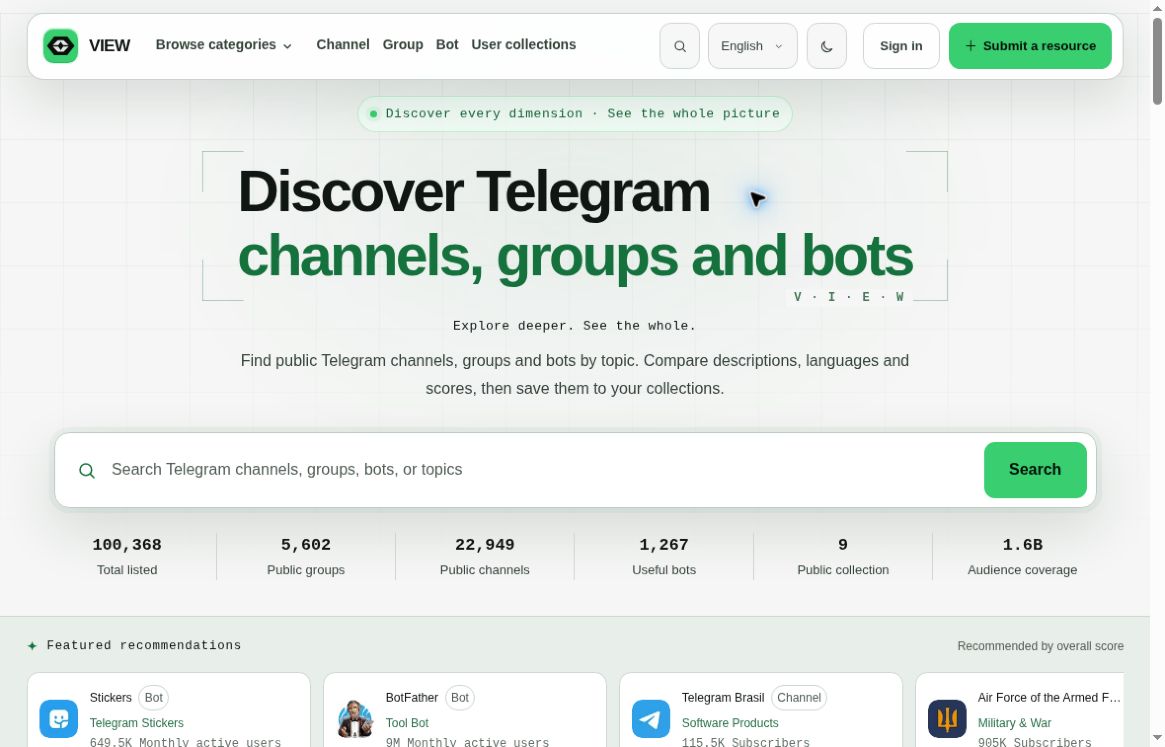Toggle dark mode with the moon icon
The image size is (1165, 747).
click(826, 46)
